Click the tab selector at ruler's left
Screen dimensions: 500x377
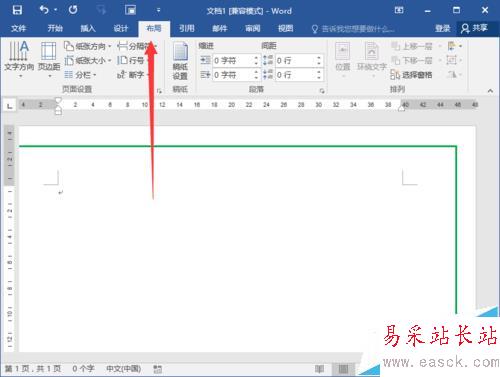(x=9, y=106)
